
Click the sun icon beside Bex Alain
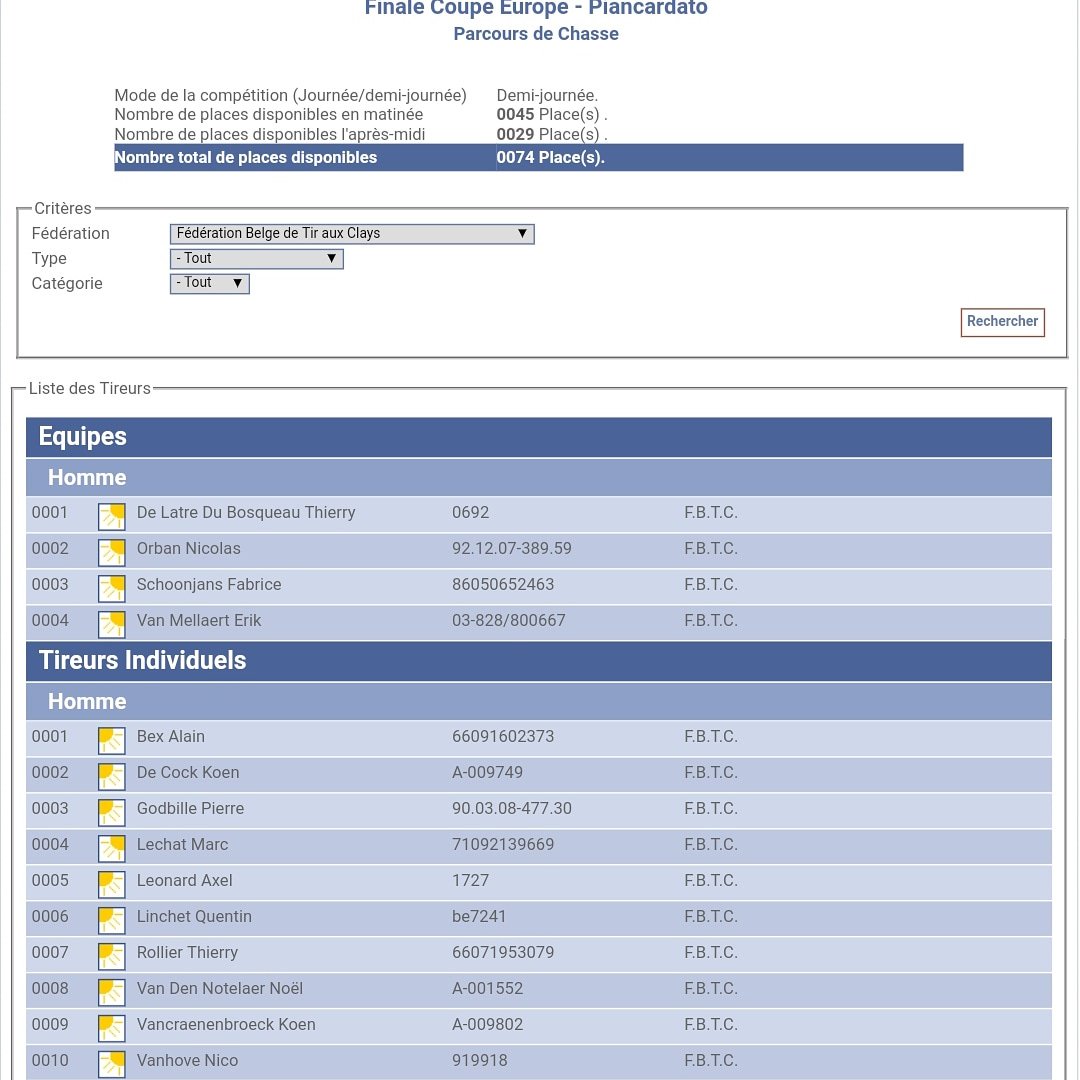pyautogui.click(x=112, y=740)
